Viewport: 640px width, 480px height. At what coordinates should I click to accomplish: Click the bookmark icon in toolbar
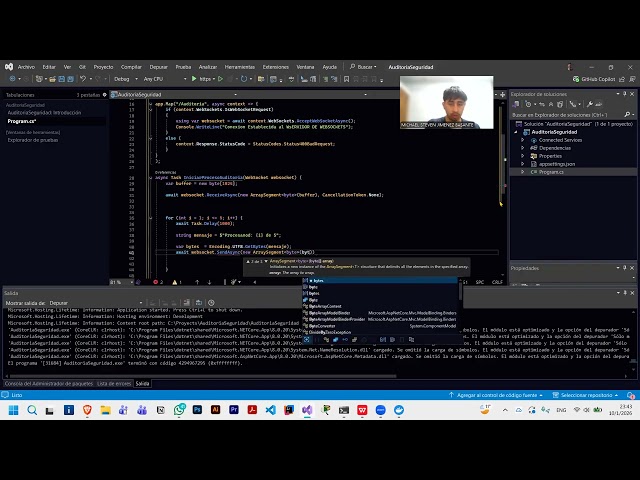pyautogui.click(x=346, y=79)
